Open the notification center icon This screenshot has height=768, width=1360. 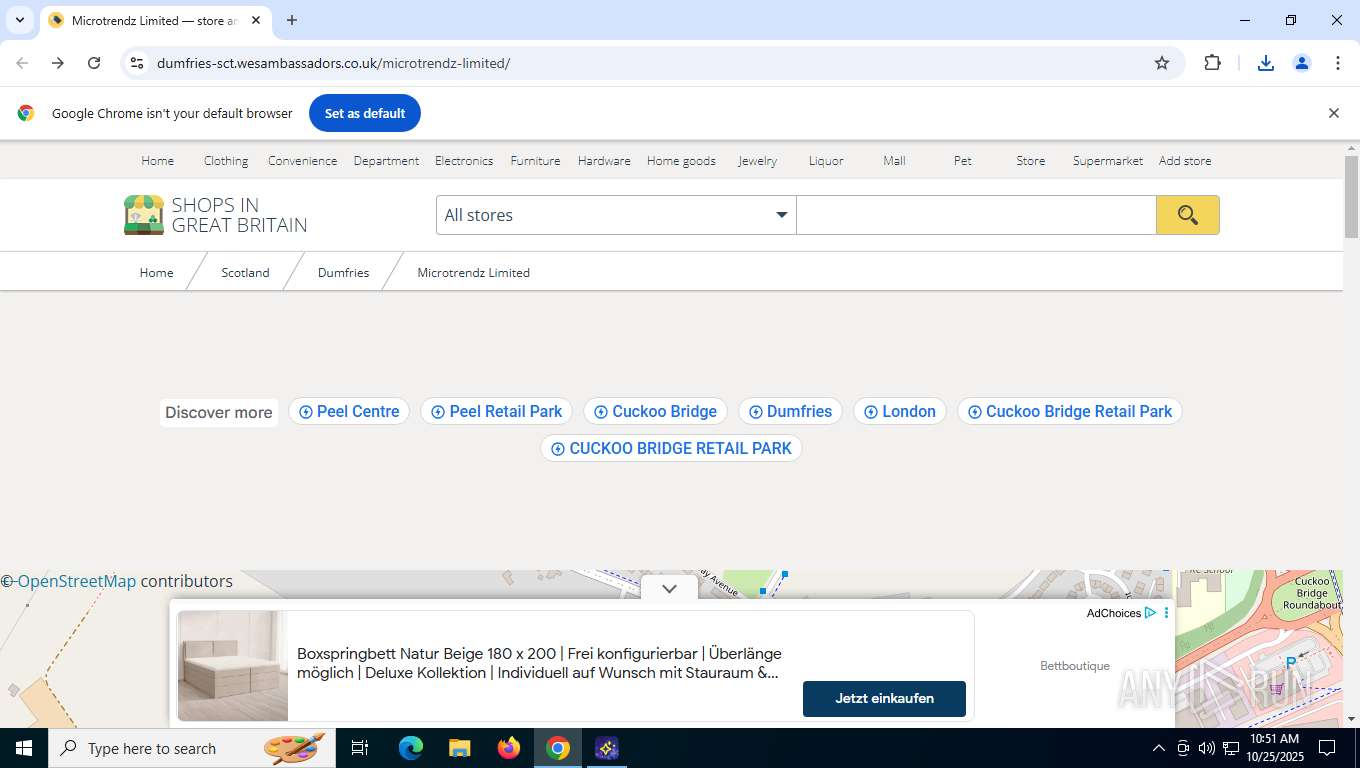tap(1327, 748)
